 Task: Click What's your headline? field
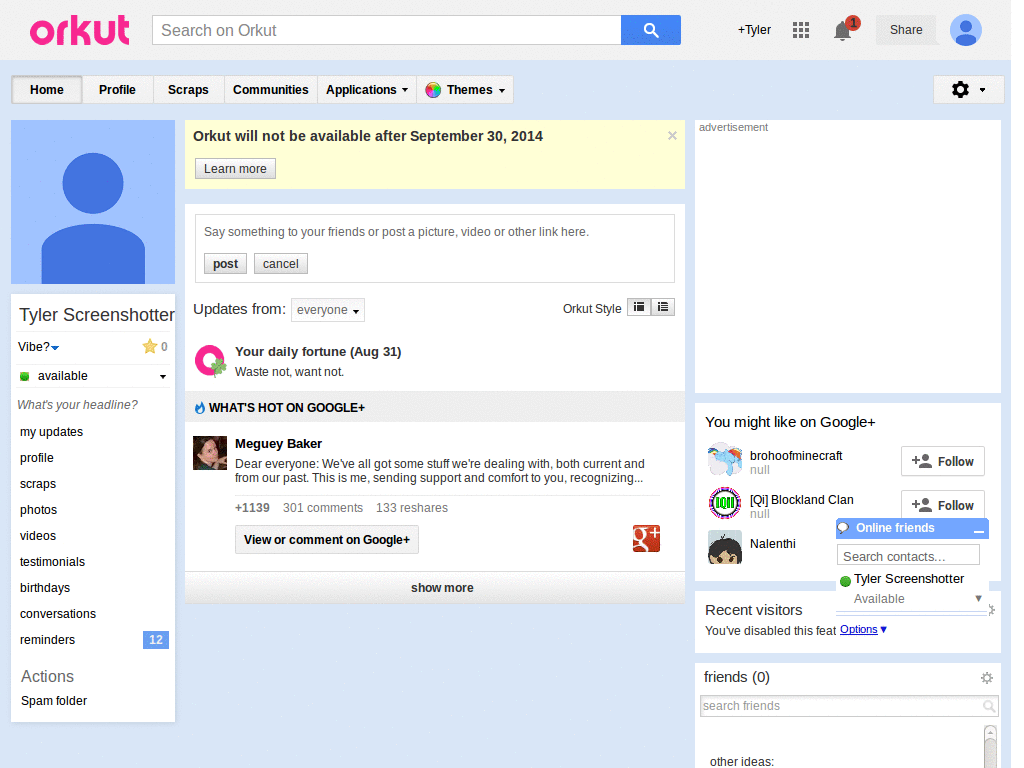tap(78, 405)
